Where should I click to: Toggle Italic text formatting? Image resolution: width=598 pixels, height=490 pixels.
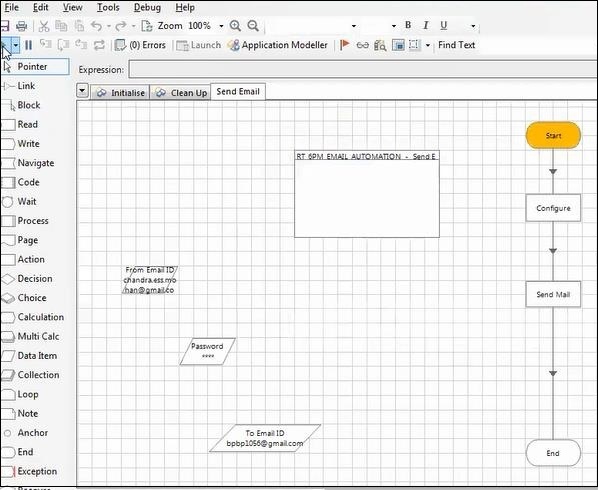click(x=426, y=25)
